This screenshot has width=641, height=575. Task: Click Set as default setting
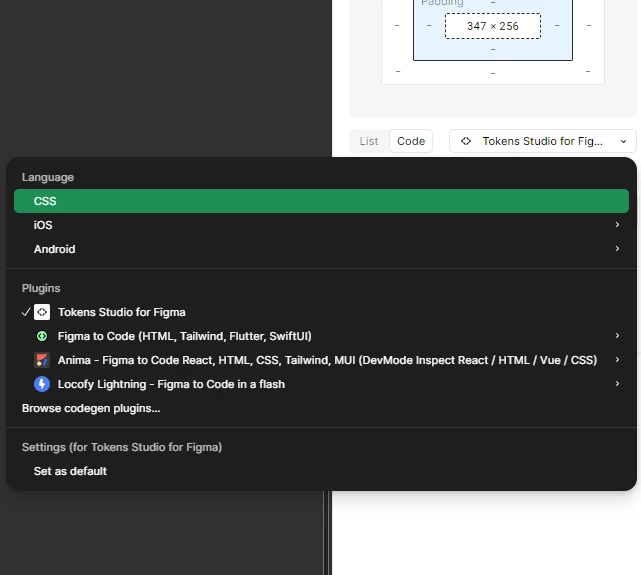click(321, 471)
